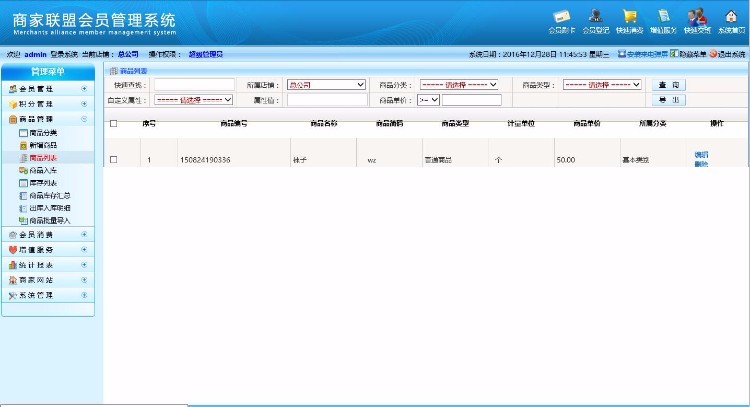Open the 商品类型 filter dropdown
The width and height of the screenshot is (750, 407).
(602, 85)
